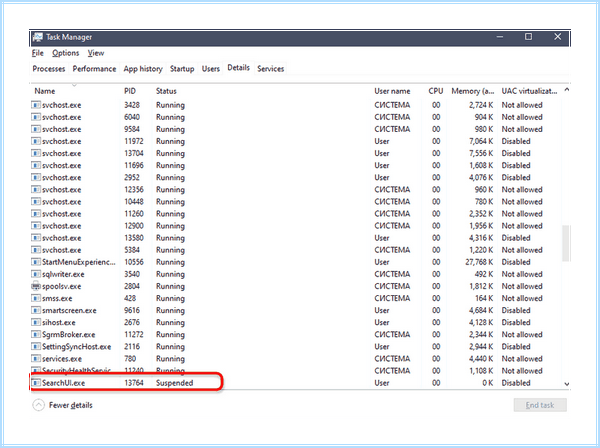This screenshot has height=448, width=600.
Task: Select the SgrmBroker.exe process name
Action: click(x=68, y=335)
